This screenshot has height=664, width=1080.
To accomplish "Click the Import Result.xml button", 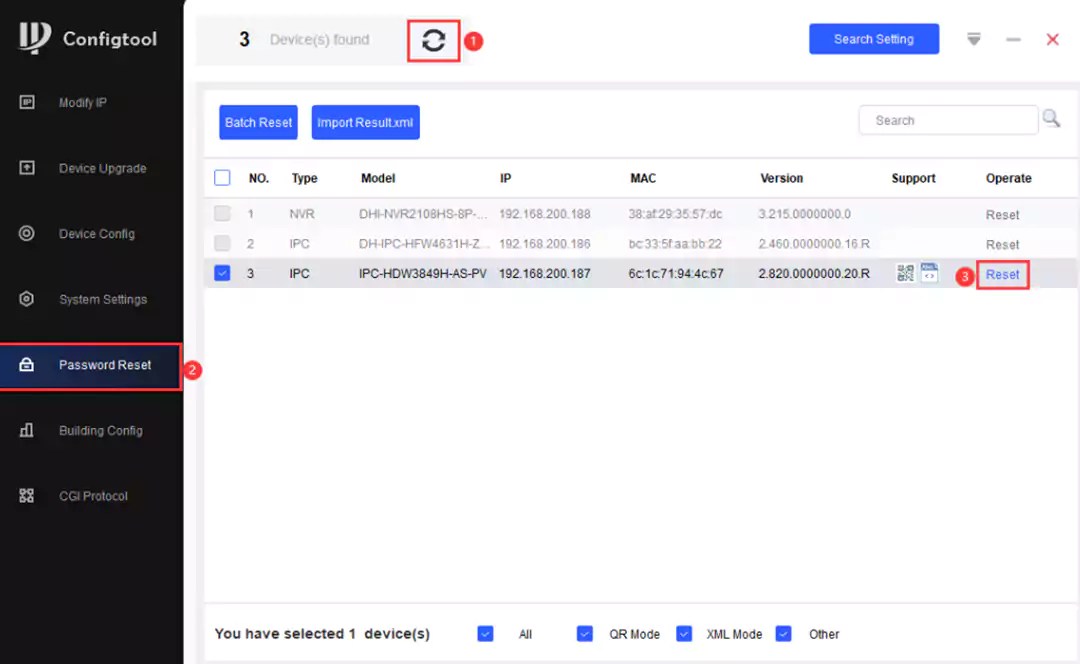I will (x=365, y=123).
